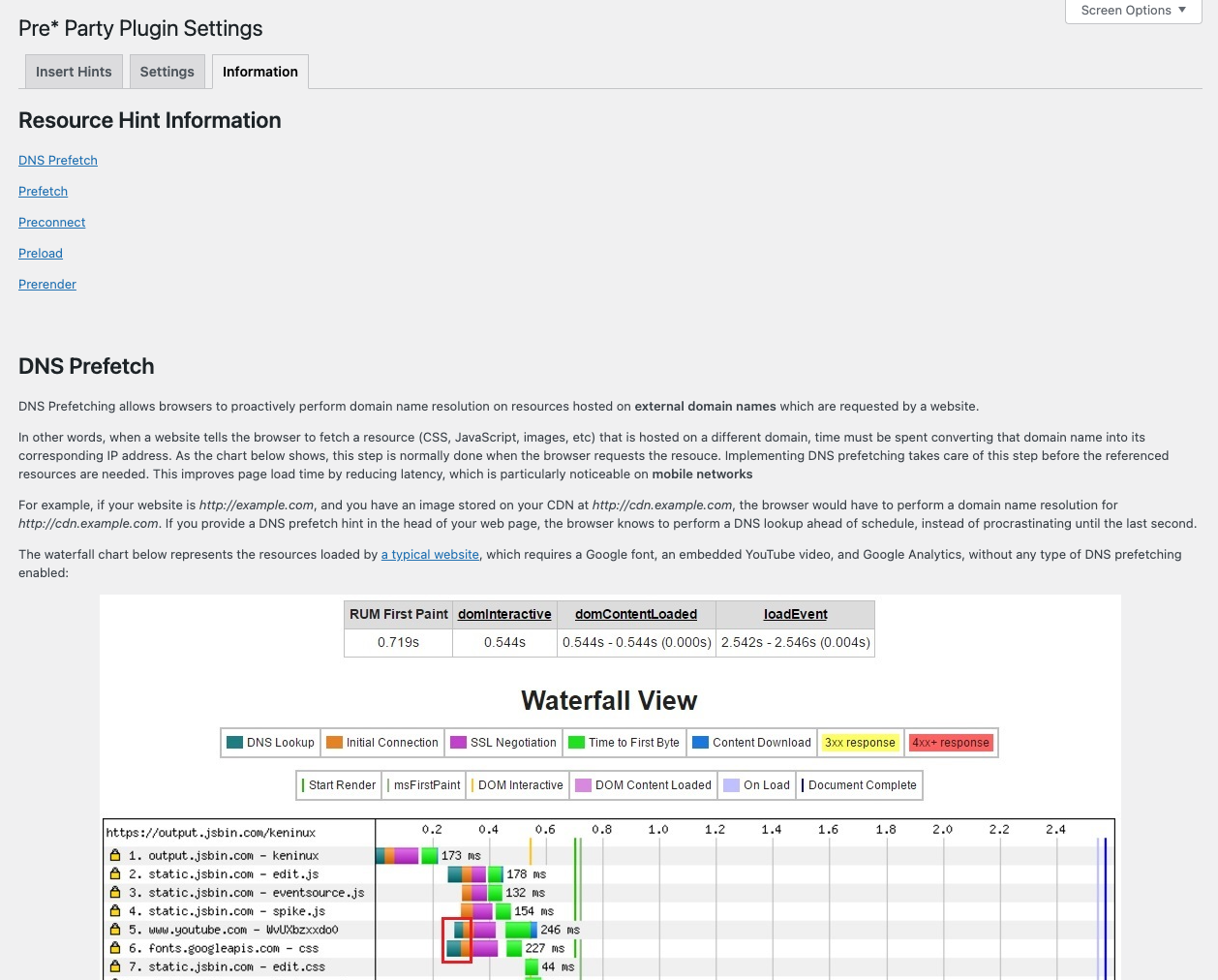Click the lock icon for fonts.googleapis.com css
This screenshot has width=1218, height=980.
[x=115, y=948]
